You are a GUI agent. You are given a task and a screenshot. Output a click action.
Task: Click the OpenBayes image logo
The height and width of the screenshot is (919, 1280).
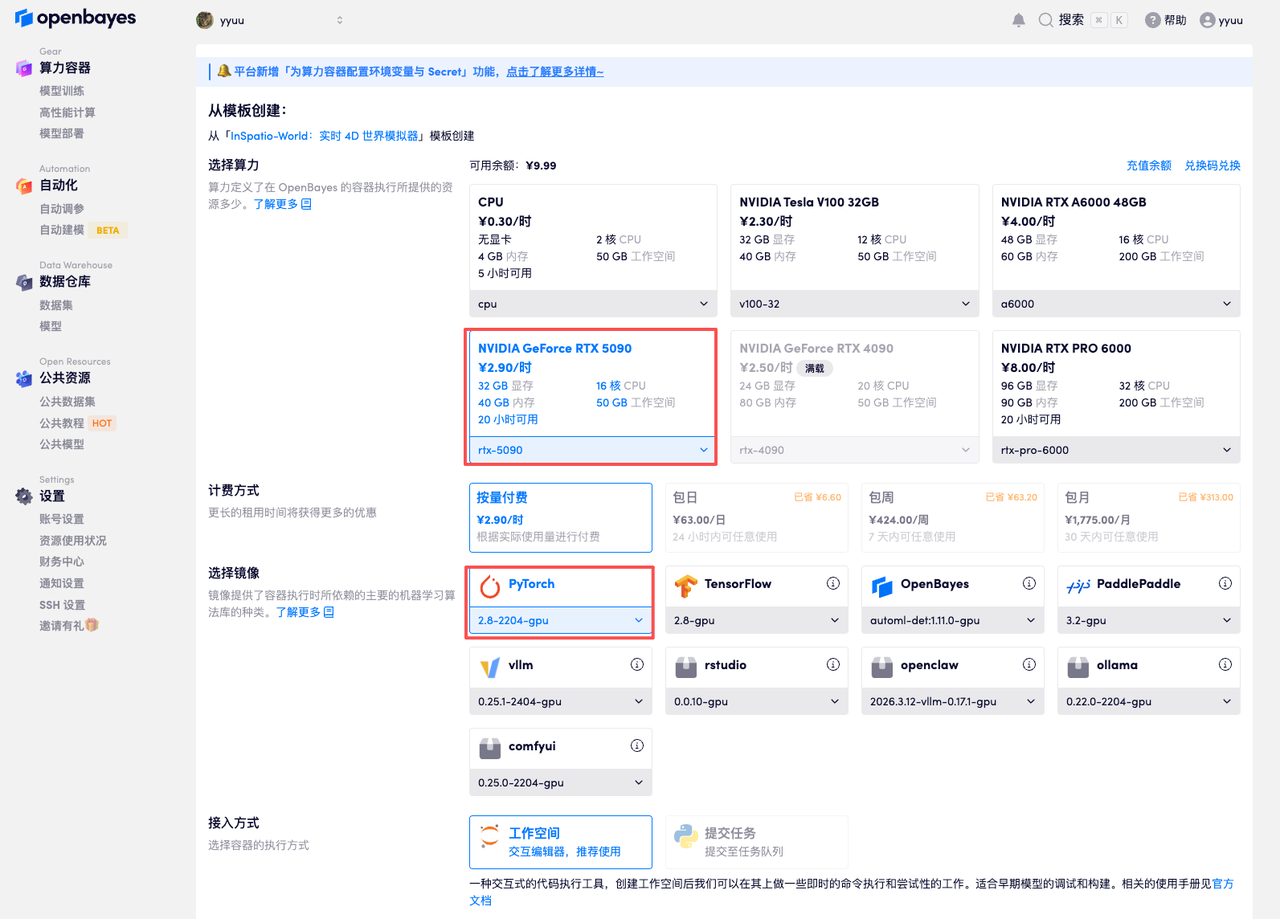[881, 586]
